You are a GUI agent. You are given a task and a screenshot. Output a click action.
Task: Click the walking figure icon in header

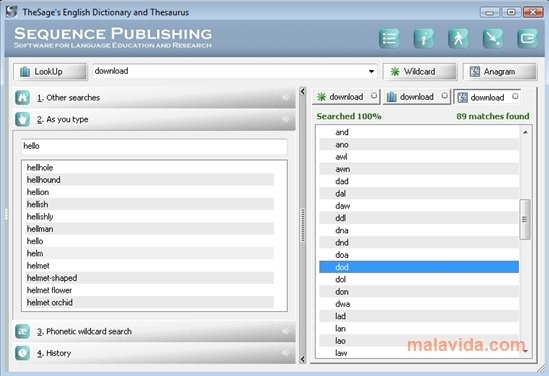tap(458, 38)
